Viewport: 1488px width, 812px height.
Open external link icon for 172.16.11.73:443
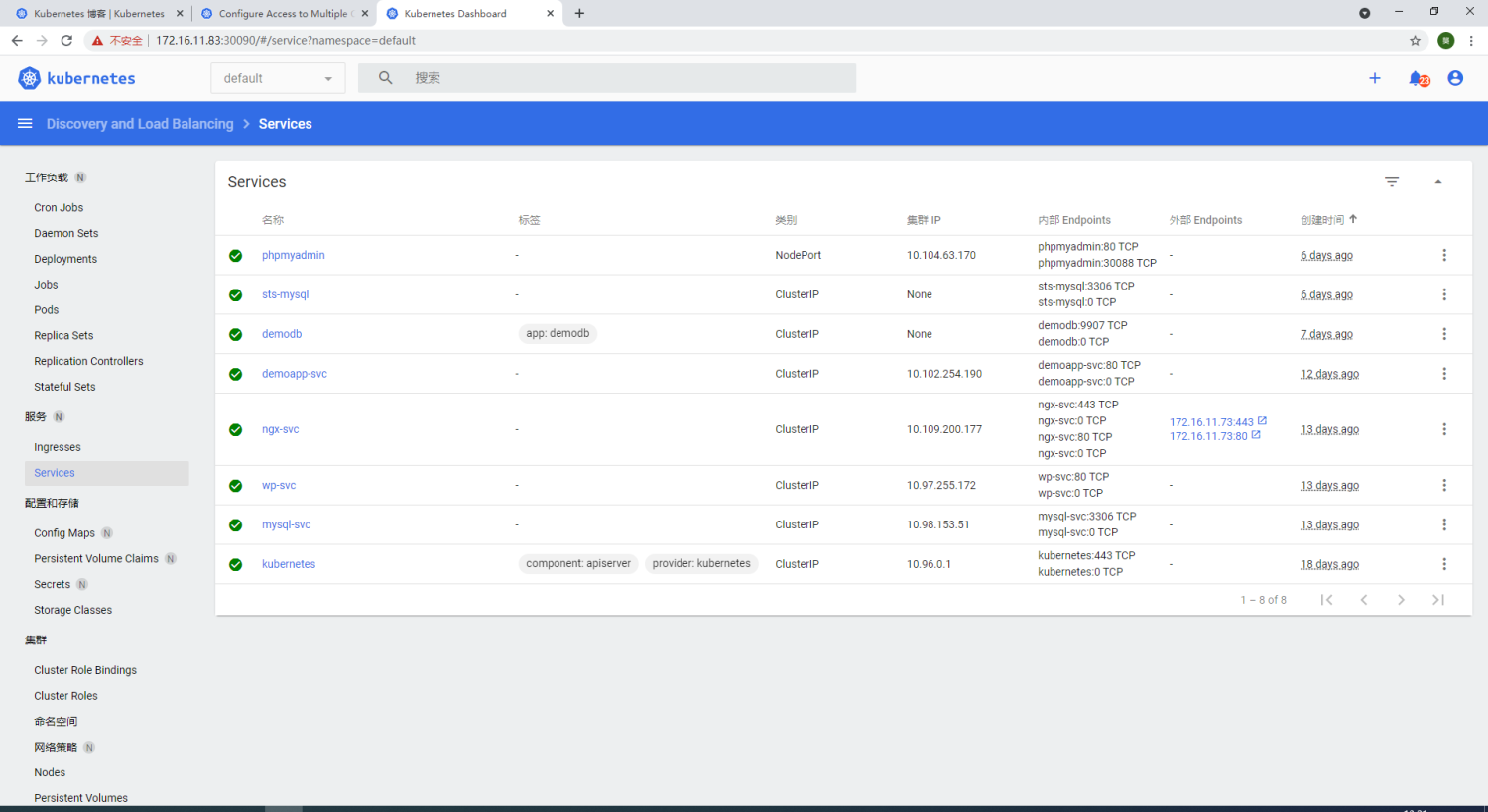[1262, 421]
